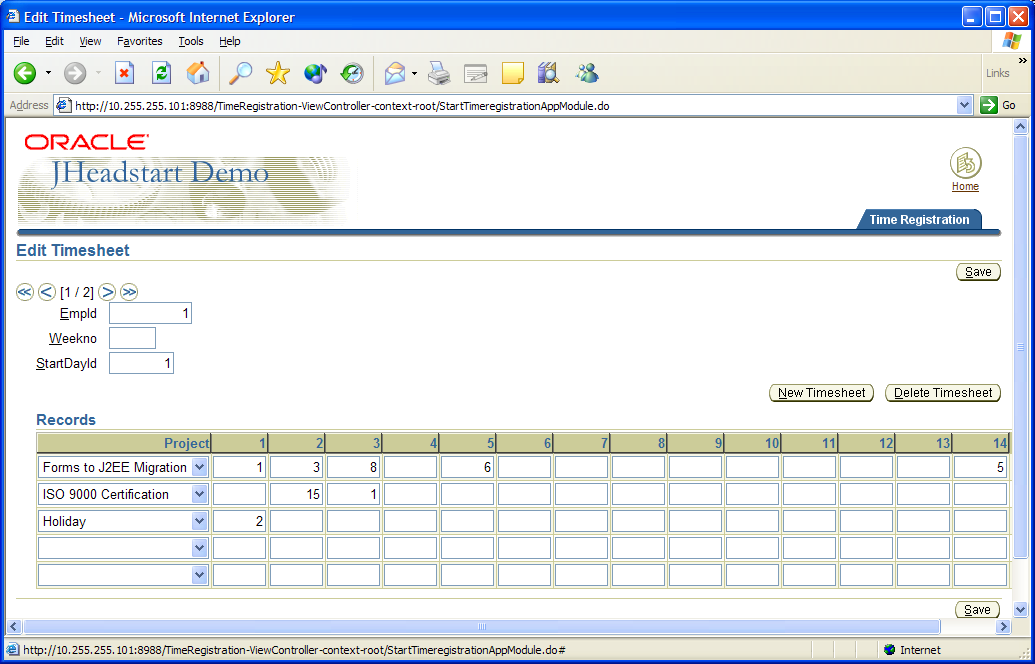1035x664 pixels.
Task: Open the Favorites star icon
Action: coord(277,73)
